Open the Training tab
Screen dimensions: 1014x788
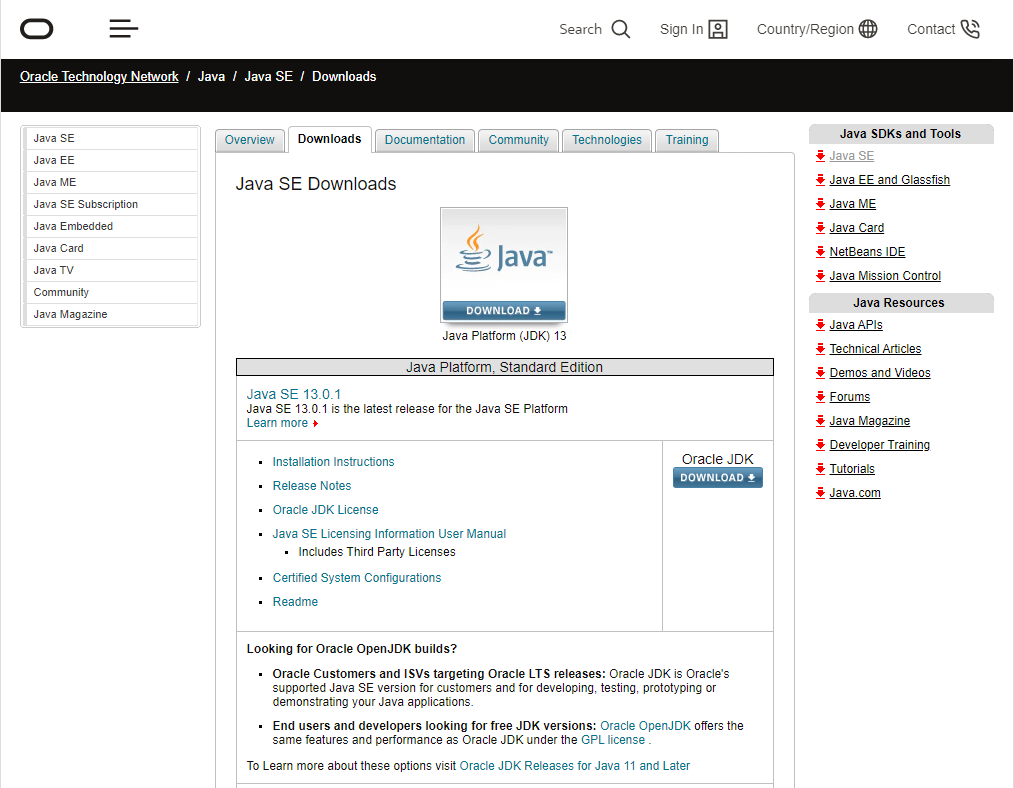[x=687, y=140]
